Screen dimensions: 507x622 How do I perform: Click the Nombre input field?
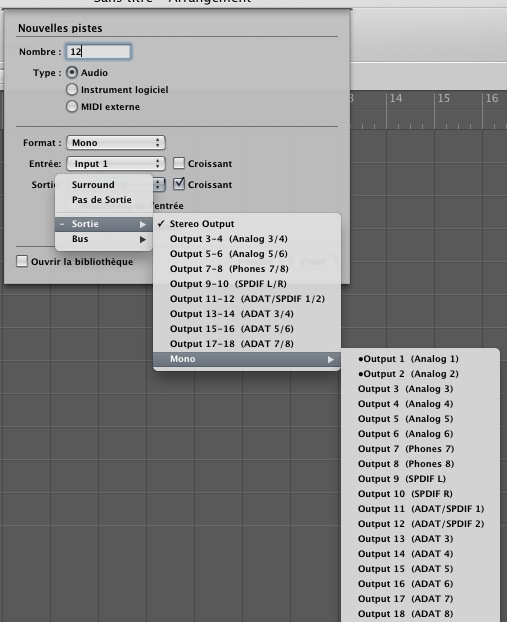tap(98, 52)
